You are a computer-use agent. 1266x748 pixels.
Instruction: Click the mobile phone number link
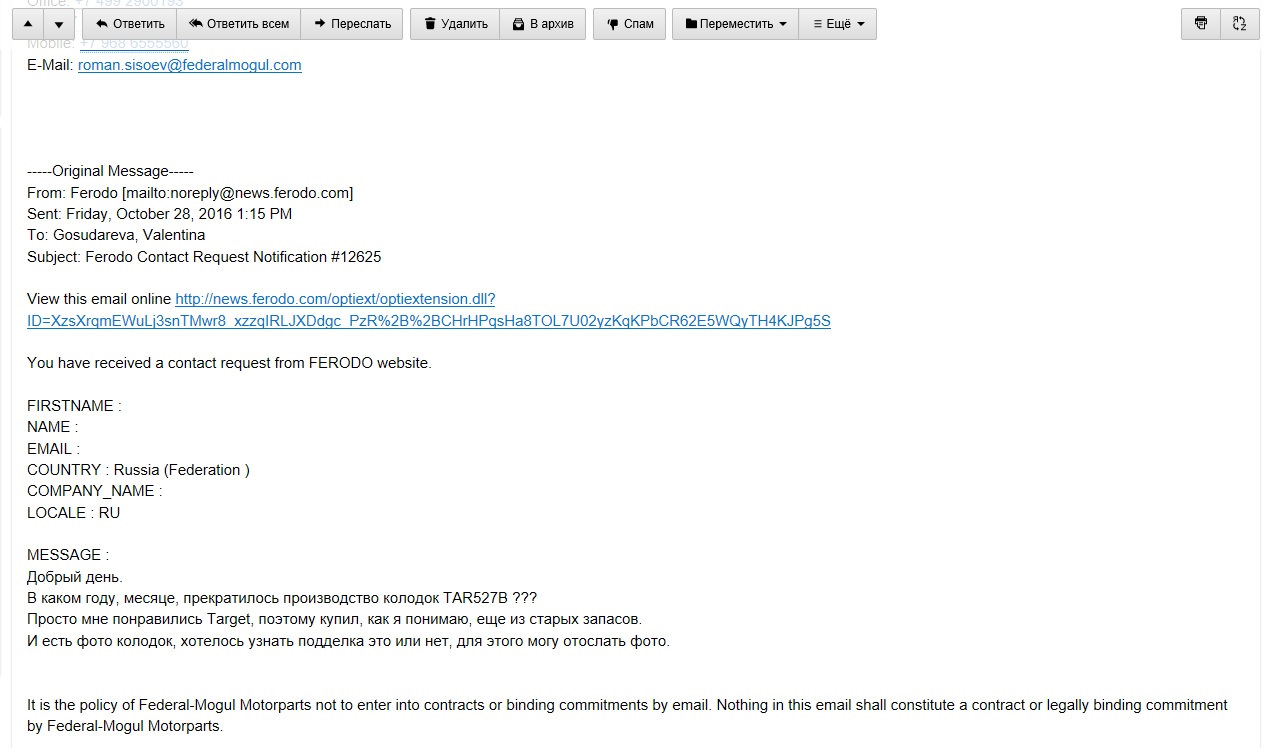(134, 44)
